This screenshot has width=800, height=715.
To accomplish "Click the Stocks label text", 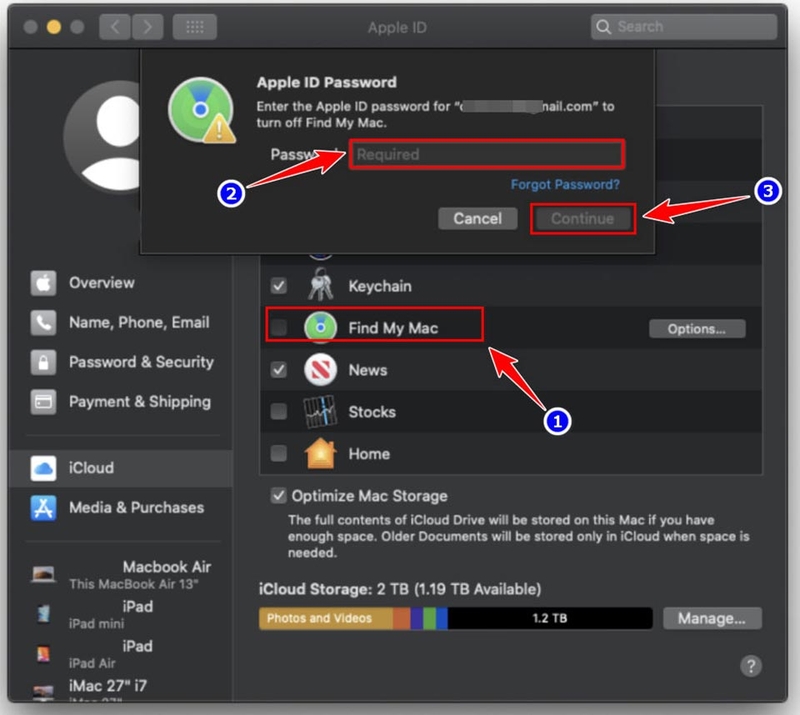I will (372, 412).
